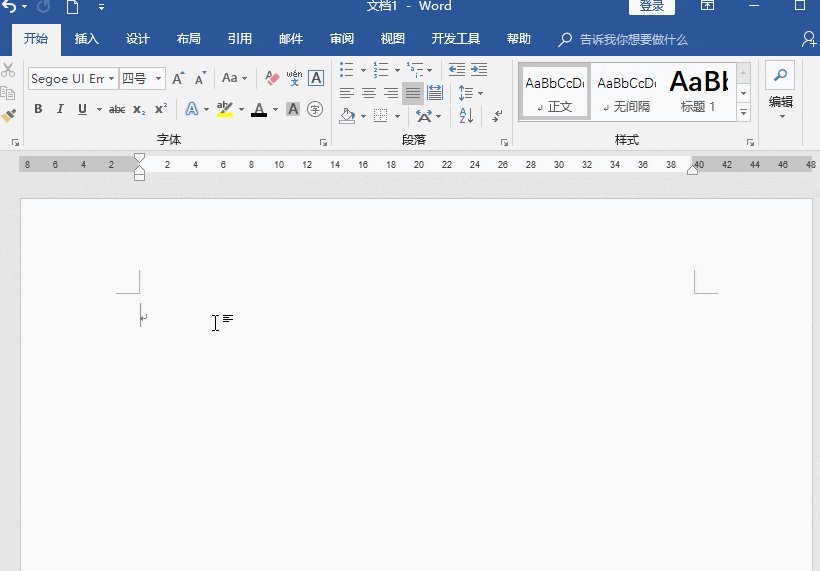820x571 pixels.
Task: Apply the 标题 1 style
Action: click(698, 92)
